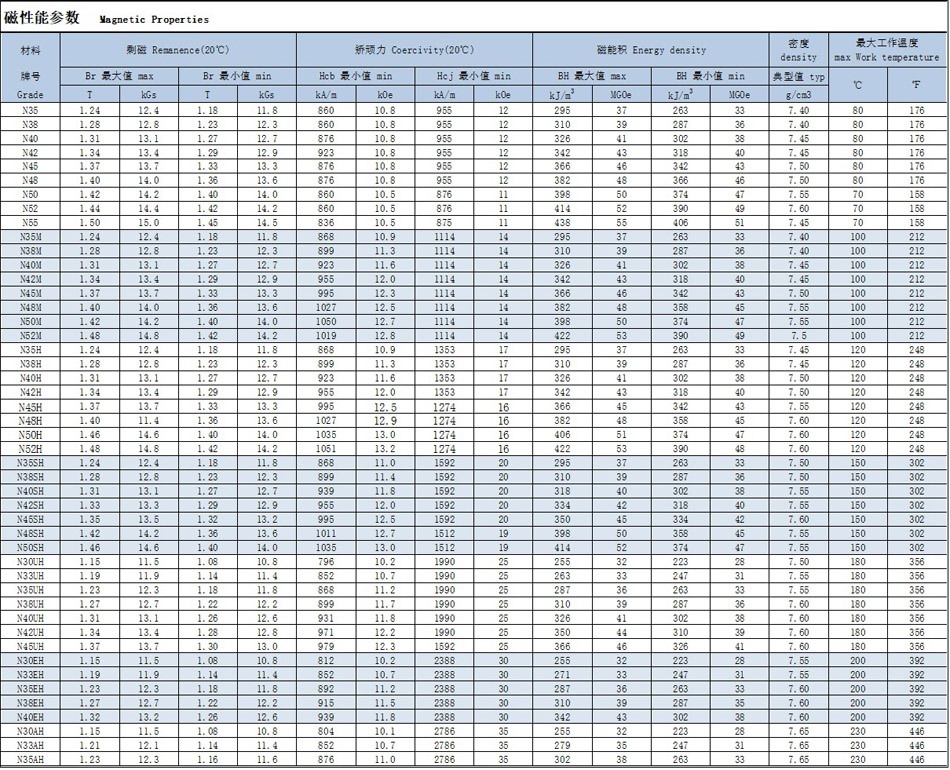Select the N30AH grade cell
The width and height of the screenshot is (950, 770).
(x=30, y=731)
